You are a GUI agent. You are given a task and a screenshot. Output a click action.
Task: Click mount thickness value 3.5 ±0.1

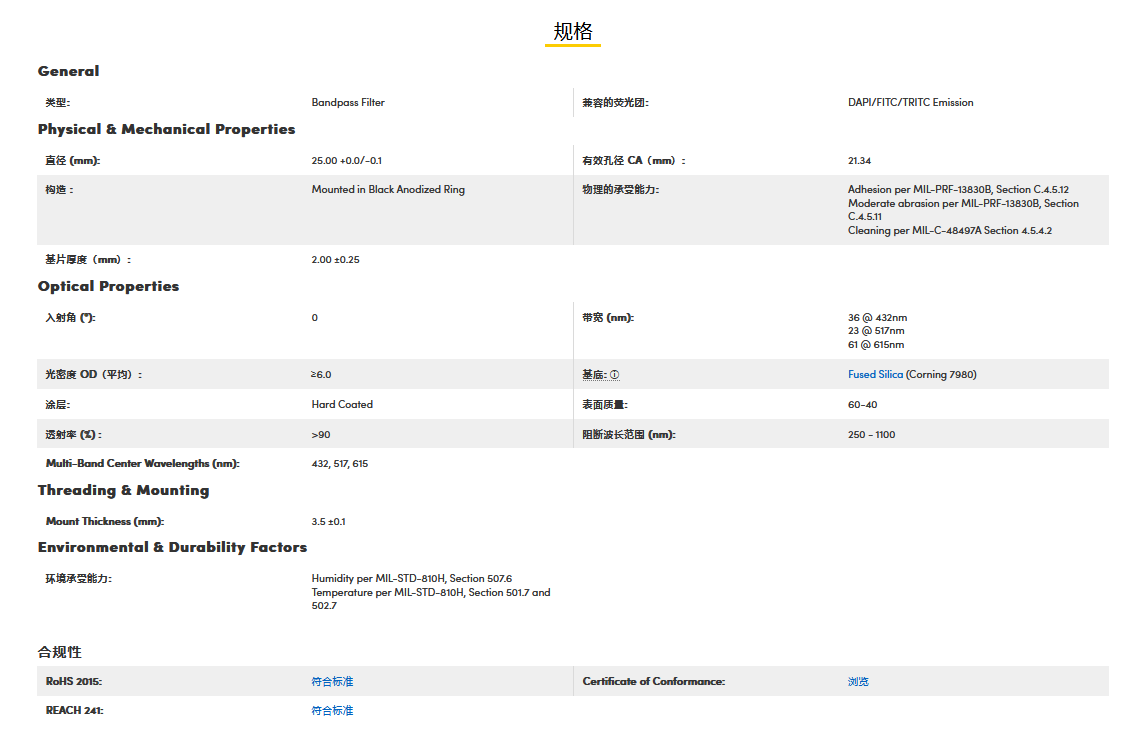click(328, 522)
